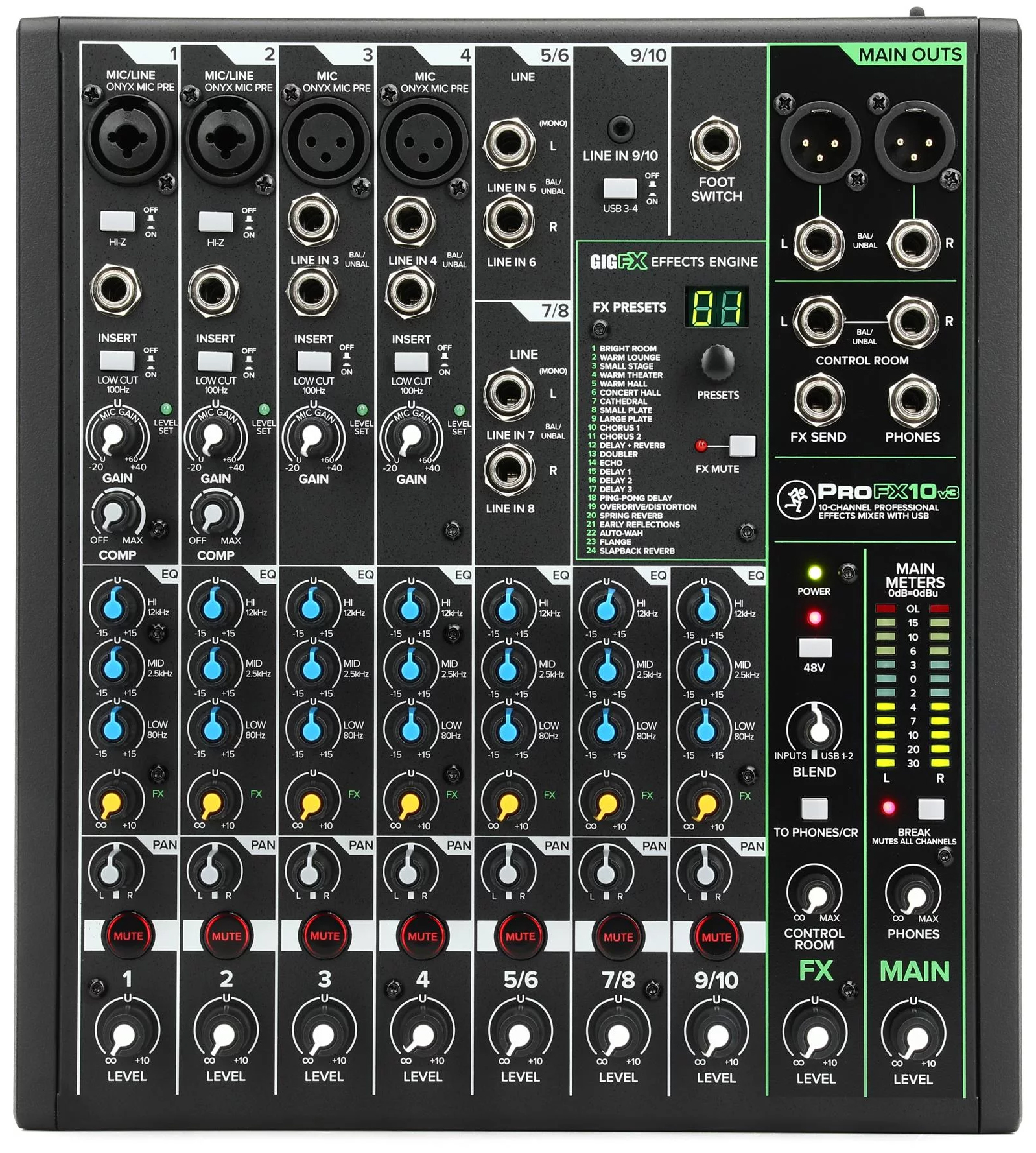Toggle the channel 1 HI-Z switch
Screen dimensions: 1036x1153
[x=117, y=221]
